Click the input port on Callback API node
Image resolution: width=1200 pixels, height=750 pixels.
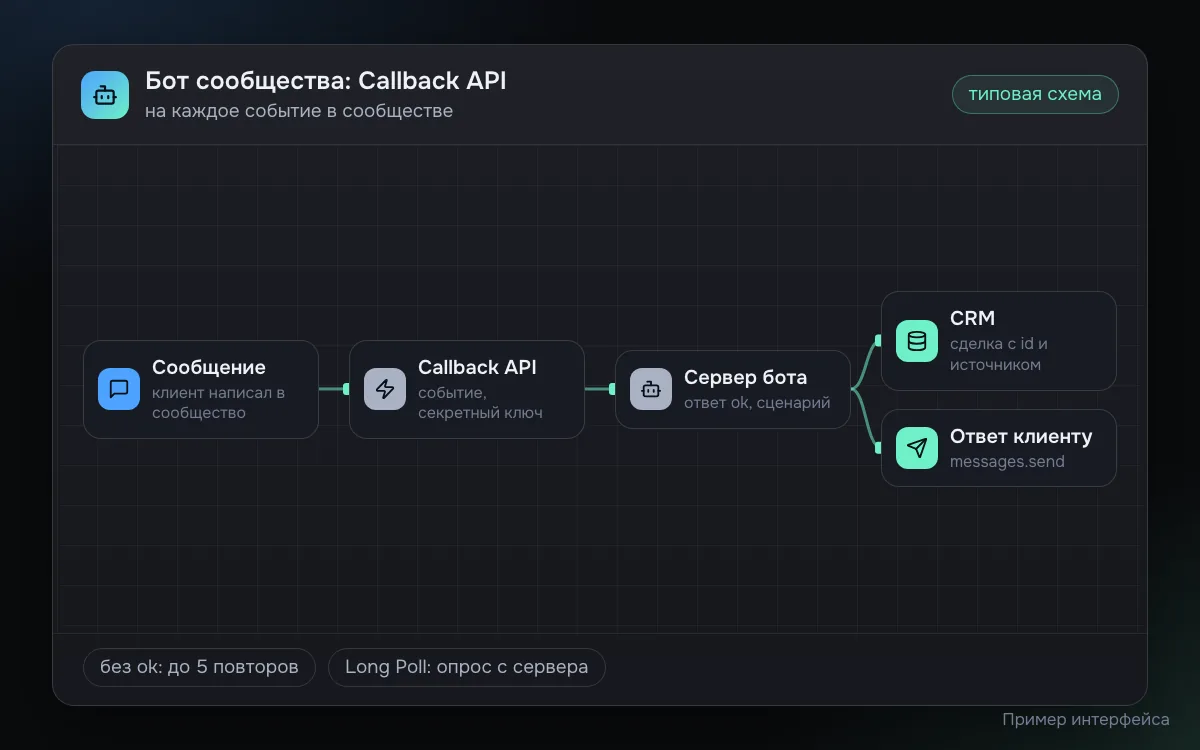(346, 389)
